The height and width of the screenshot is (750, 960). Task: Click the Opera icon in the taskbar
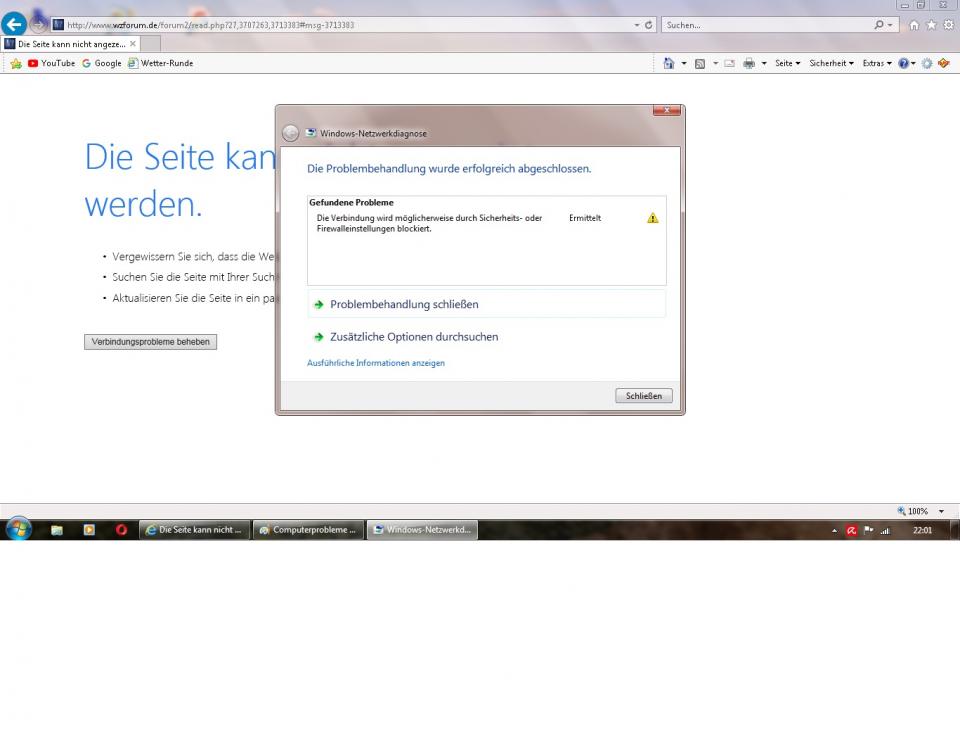point(121,530)
